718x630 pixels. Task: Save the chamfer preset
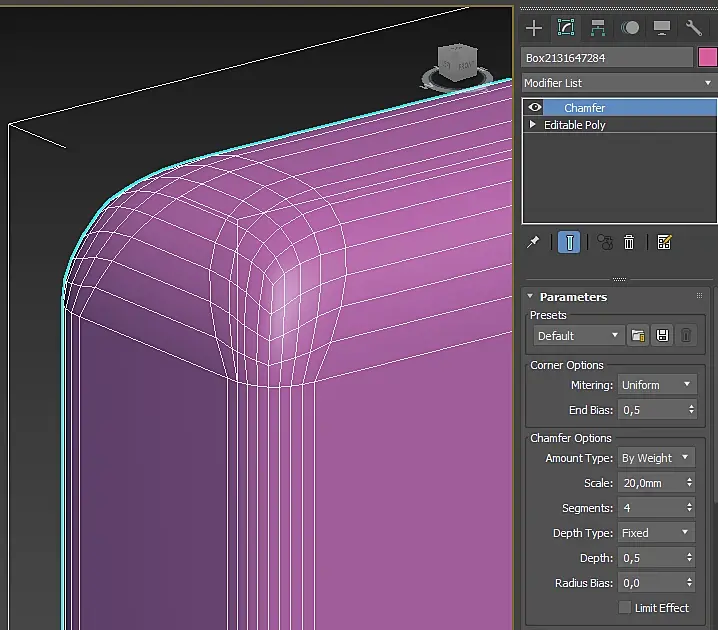(662, 336)
